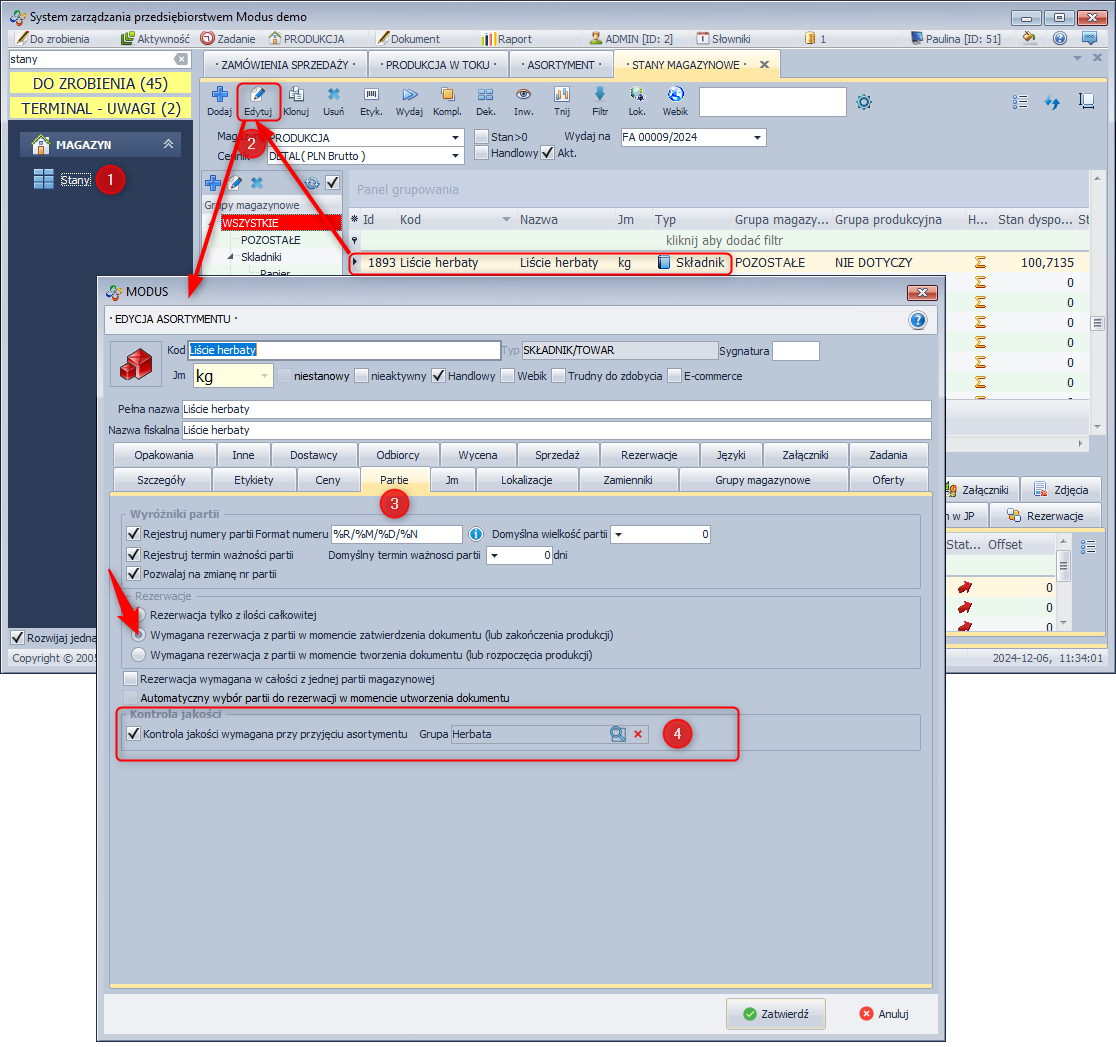This screenshot has width=1116, height=1047.
Task: Click the Dodaj (add) toolbar icon
Action: click(219, 100)
